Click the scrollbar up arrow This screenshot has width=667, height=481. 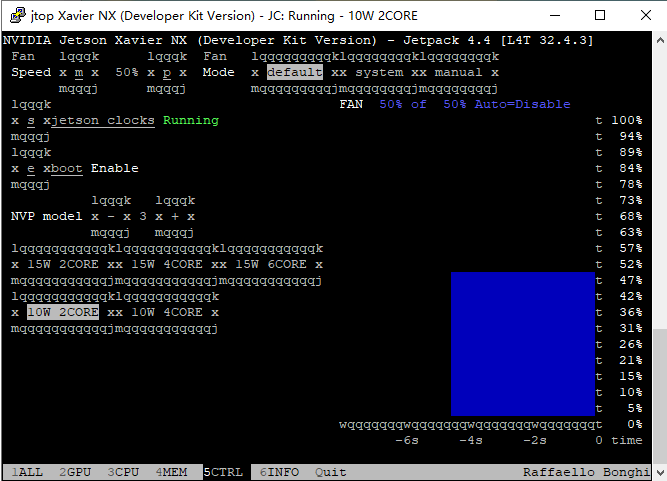(660, 40)
